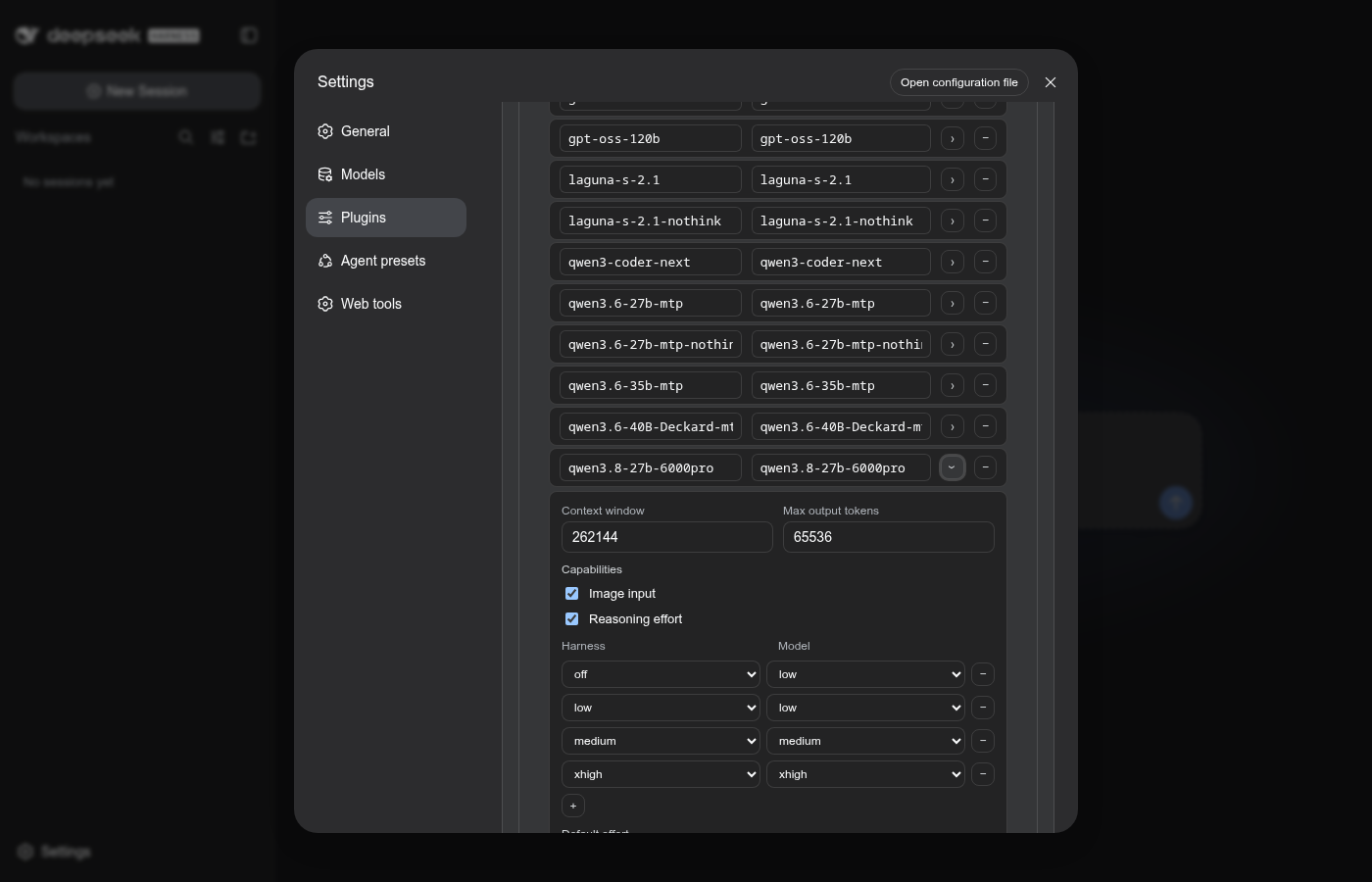The height and width of the screenshot is (882, 1372).
Task: Uncheck the Image input capability
Action: click(x=572, y=594)
